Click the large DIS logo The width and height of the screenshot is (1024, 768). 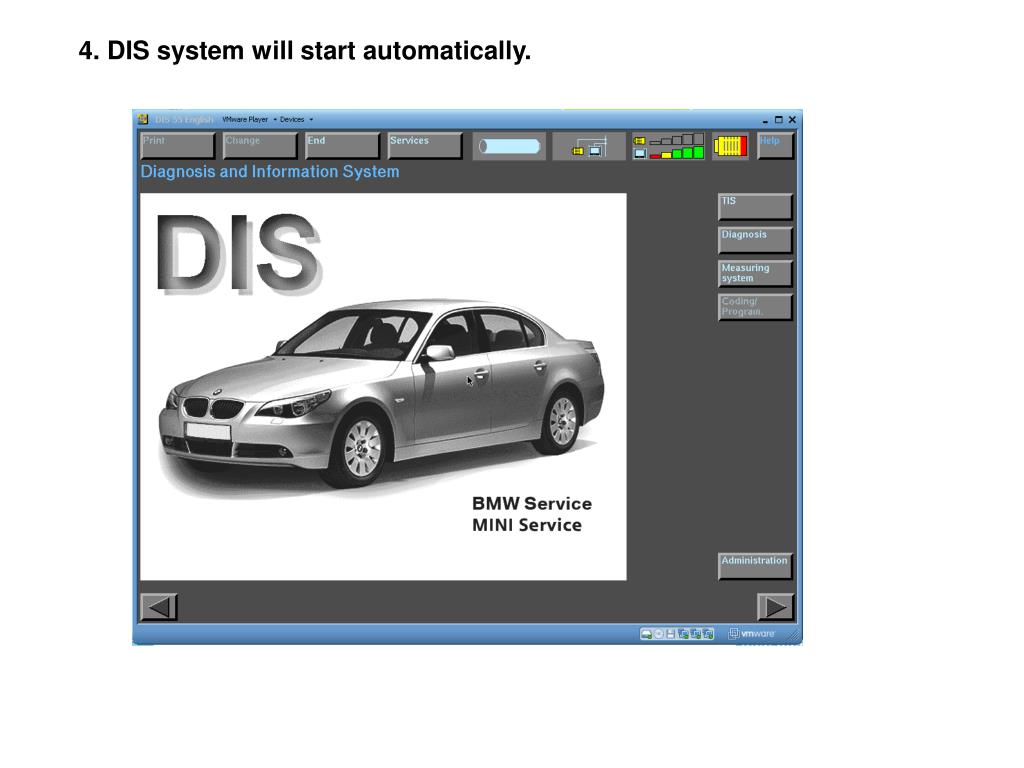coord(238,253)
